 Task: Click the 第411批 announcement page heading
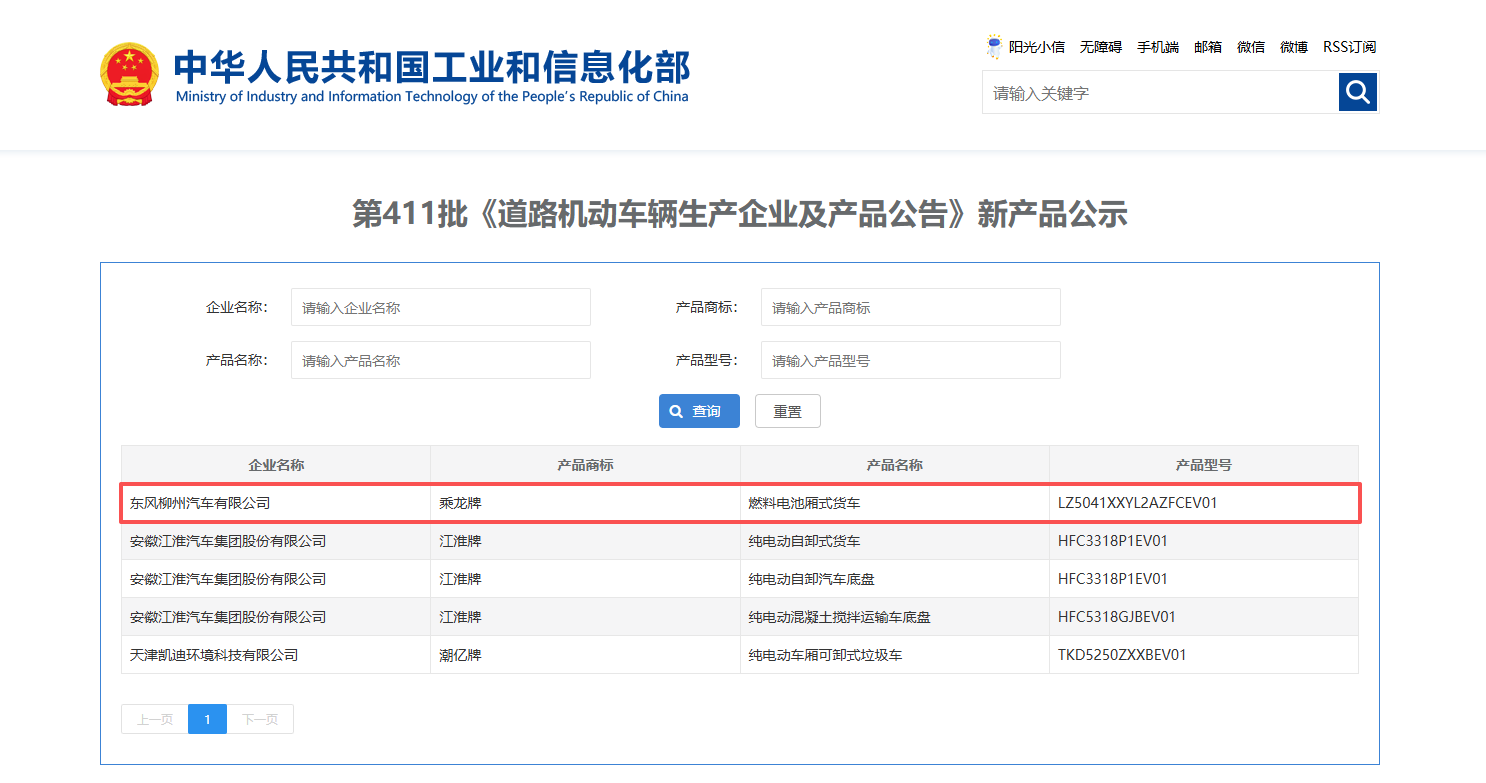click(x=740, y=214)
